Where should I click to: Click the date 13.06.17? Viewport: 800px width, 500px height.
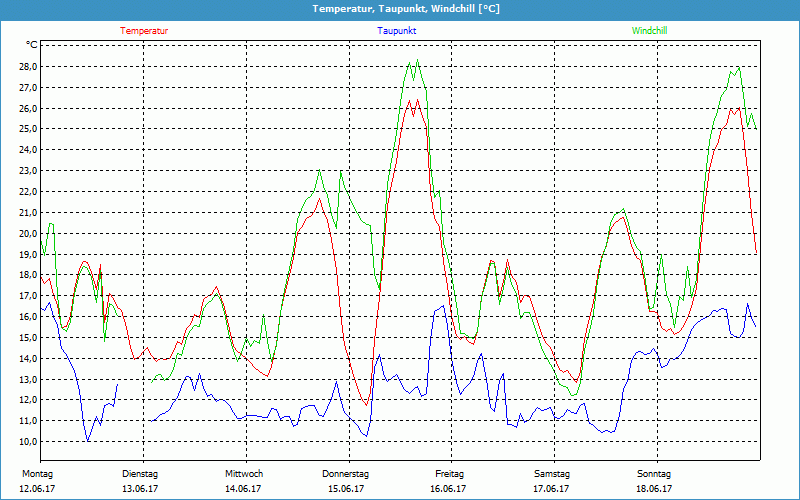140,489
